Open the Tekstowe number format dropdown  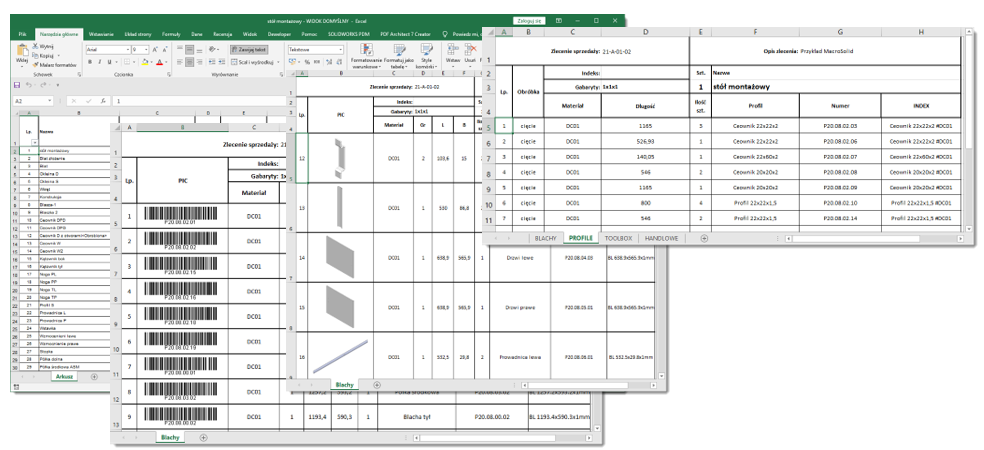(341, 50)
